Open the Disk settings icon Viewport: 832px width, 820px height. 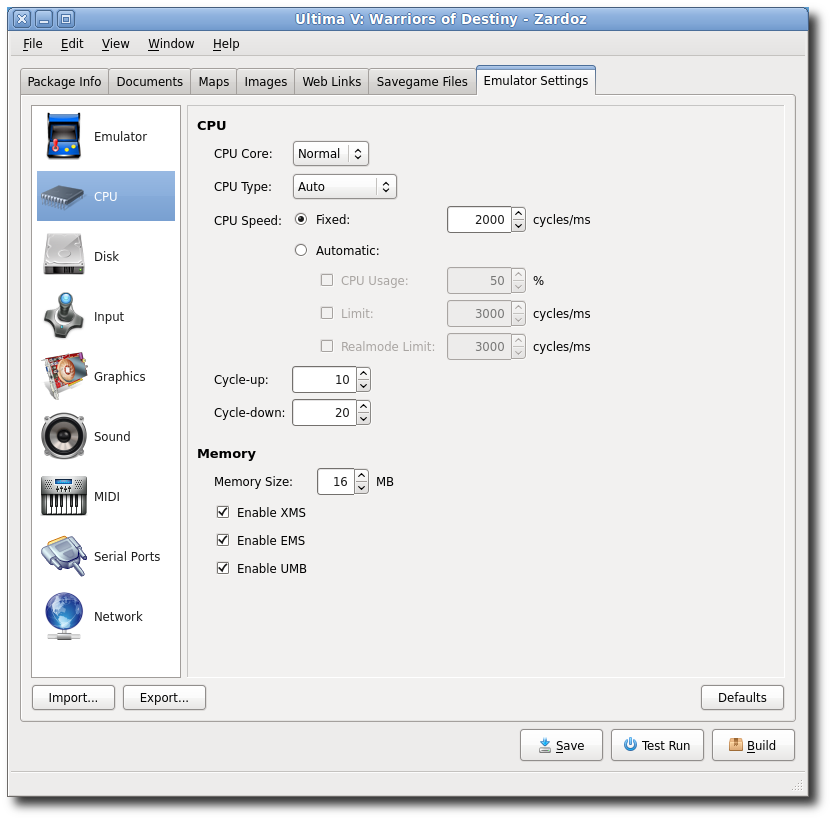(x=63, y=256)
